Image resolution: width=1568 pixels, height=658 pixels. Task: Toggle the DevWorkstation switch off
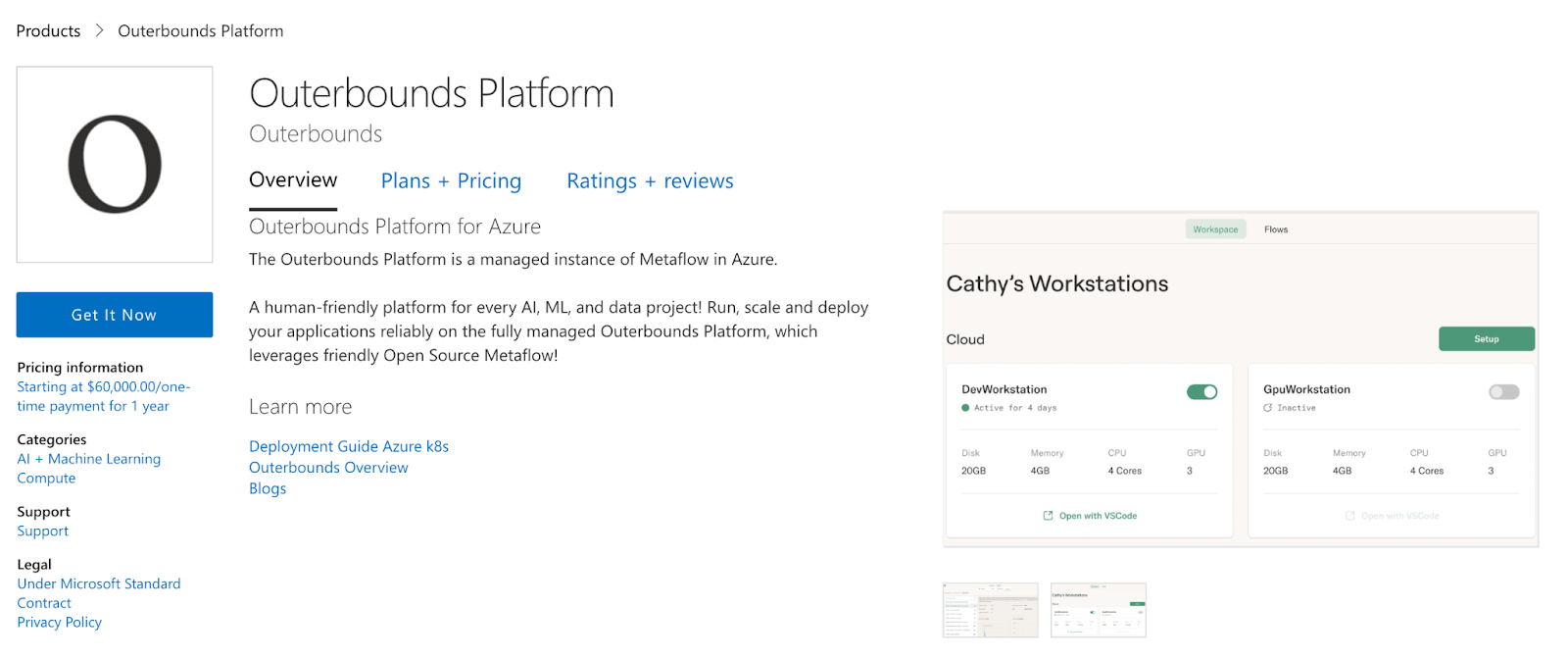pos(1201,392)
